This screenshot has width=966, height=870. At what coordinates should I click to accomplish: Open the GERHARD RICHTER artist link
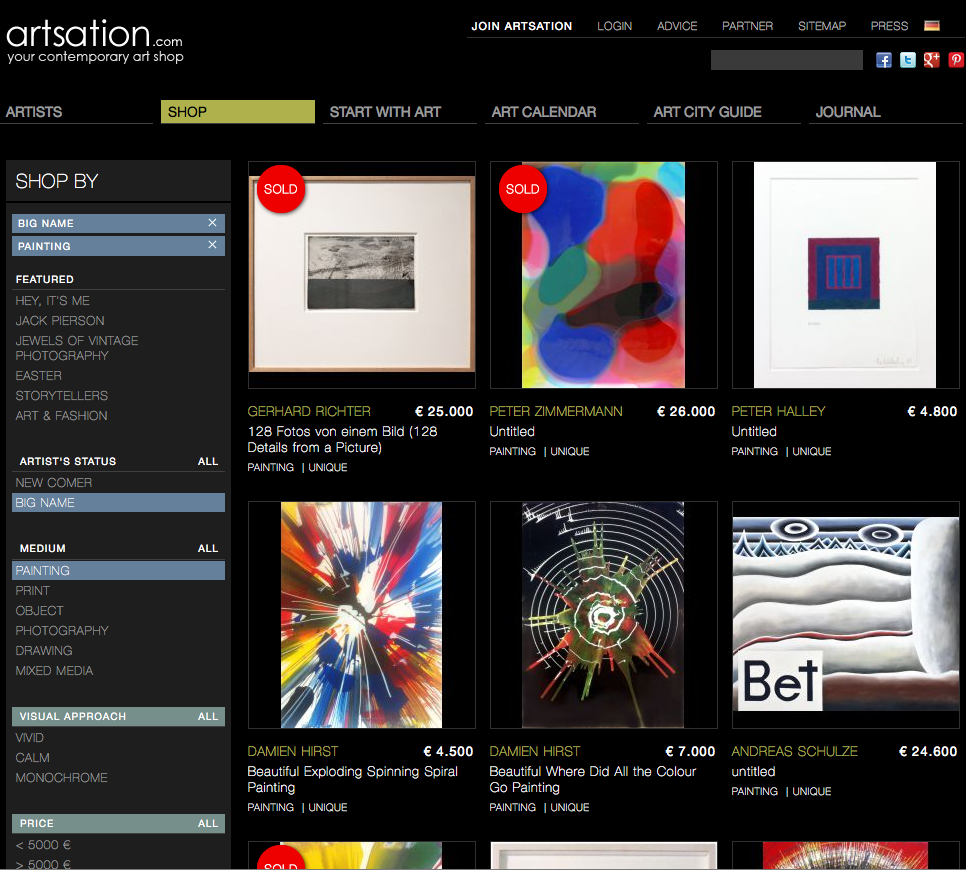pyautogui.click(x=309, y=411)
